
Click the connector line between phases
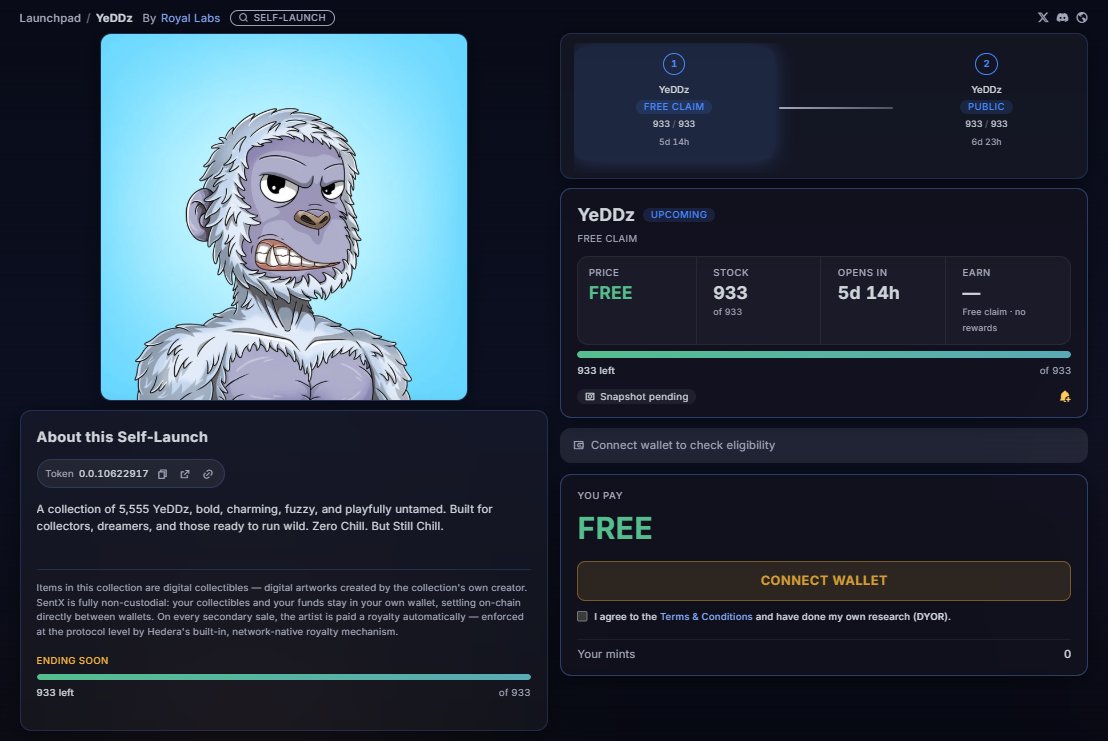(836, 108)
